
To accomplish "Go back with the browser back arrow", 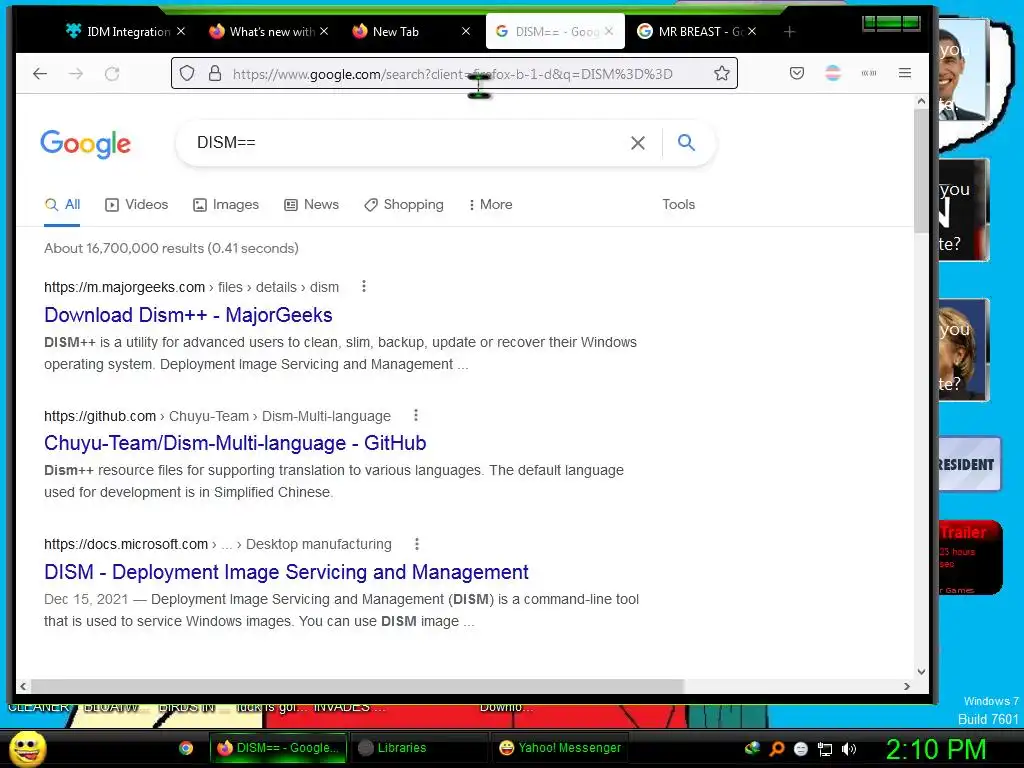I will 40,74.
